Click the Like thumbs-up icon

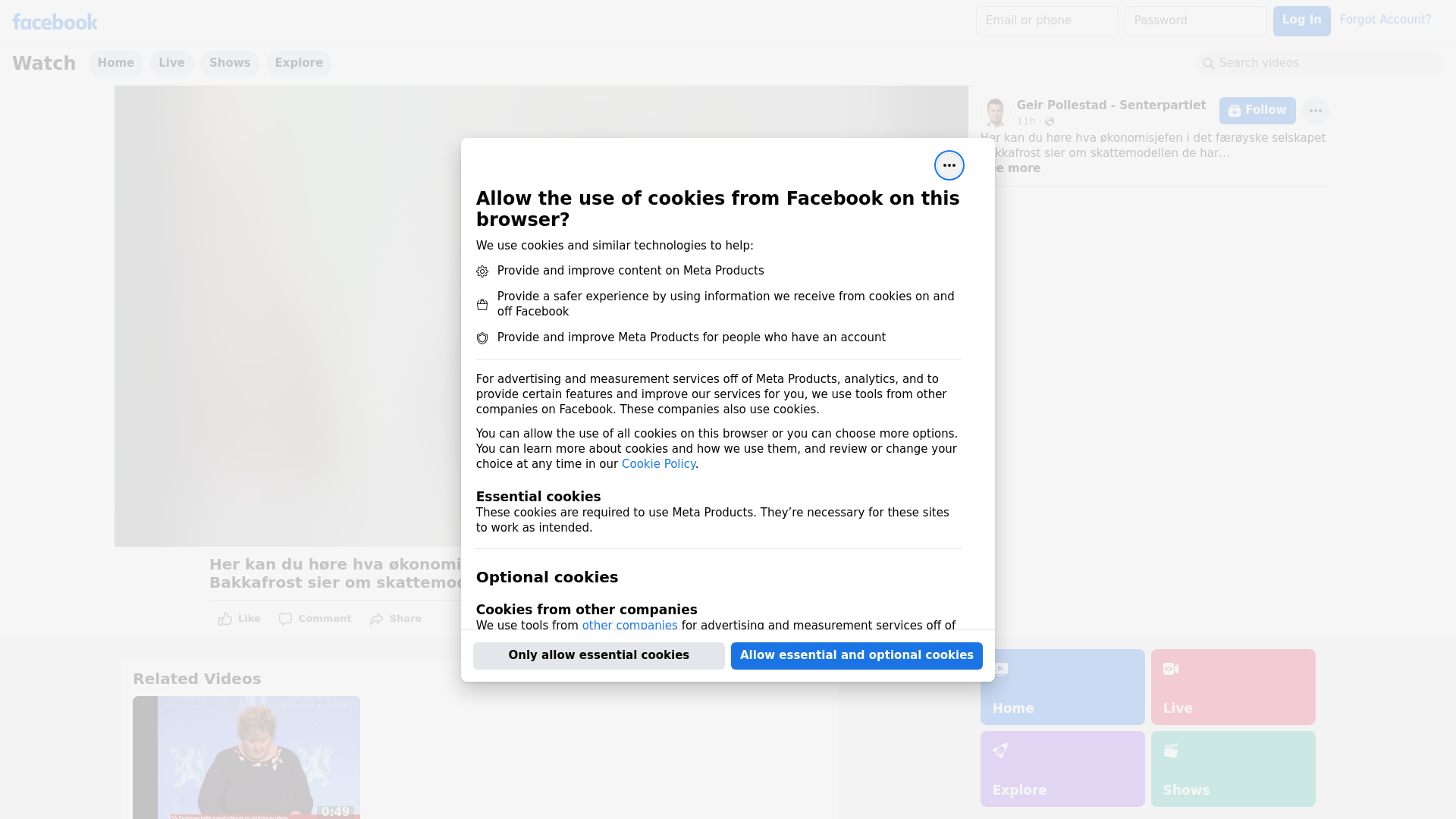[225, 619]
